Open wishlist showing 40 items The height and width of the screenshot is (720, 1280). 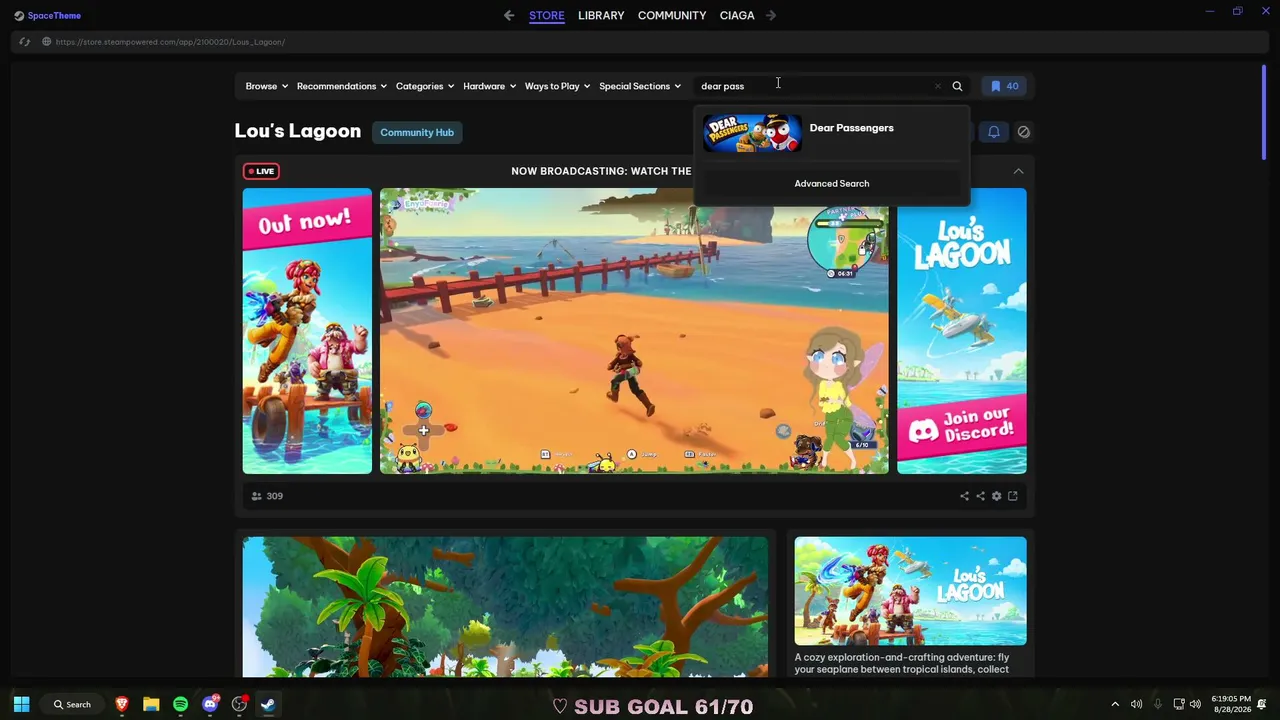pos(1004,86)
